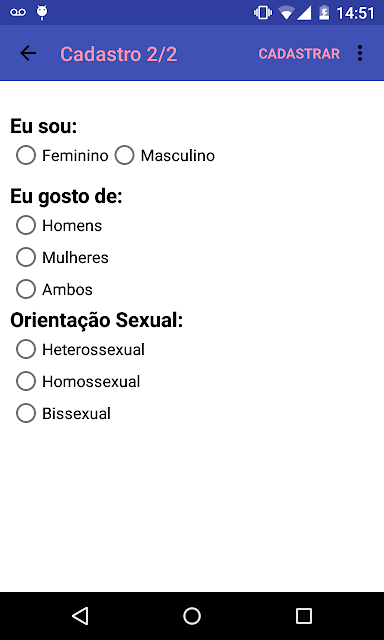Screen dimensions: 384x640
Task: Tap the Cadastro 2/2 title
Action: pos(119,54)
